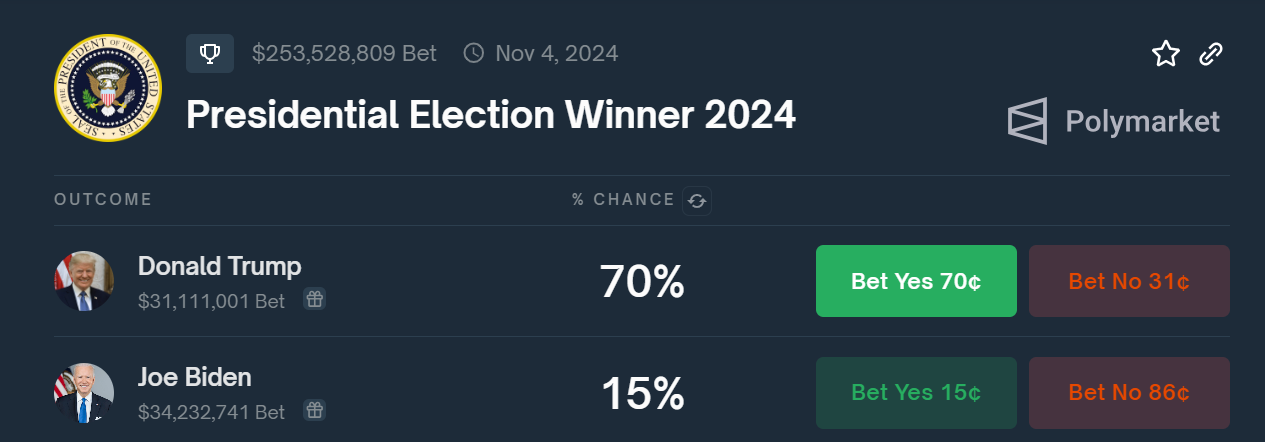The height and width of the screenshot is (442, 1265).
Task: Click gift icon under Joe Biden
Action: coord(314,410)
